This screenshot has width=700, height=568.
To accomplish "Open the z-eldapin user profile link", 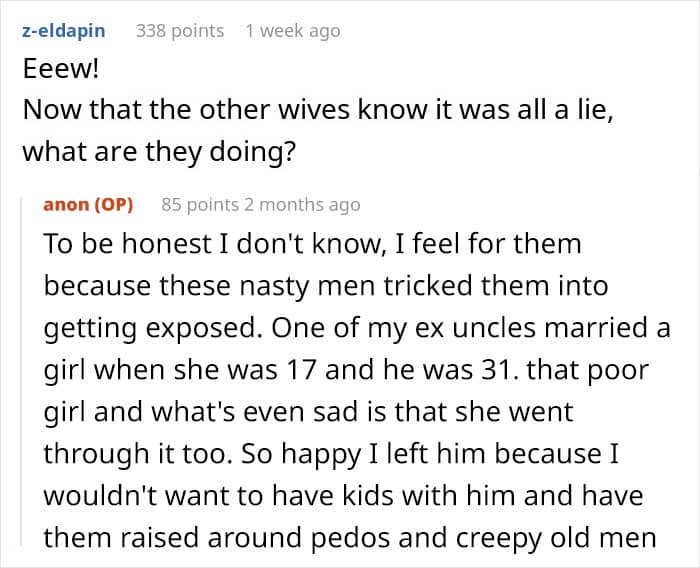I will [64, 31].
